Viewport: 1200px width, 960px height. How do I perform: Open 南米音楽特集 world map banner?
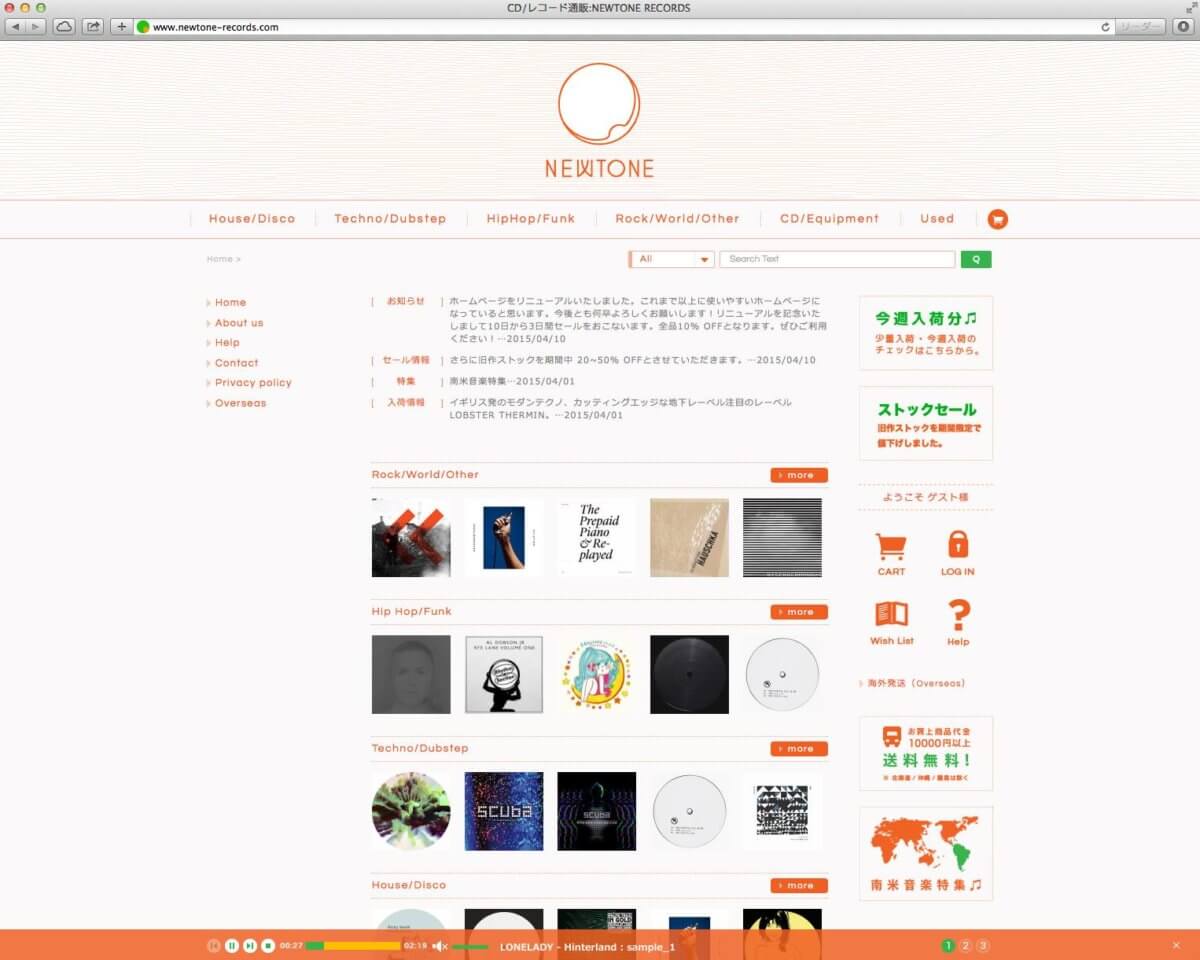pyautogui.click(x=926, y=854)
